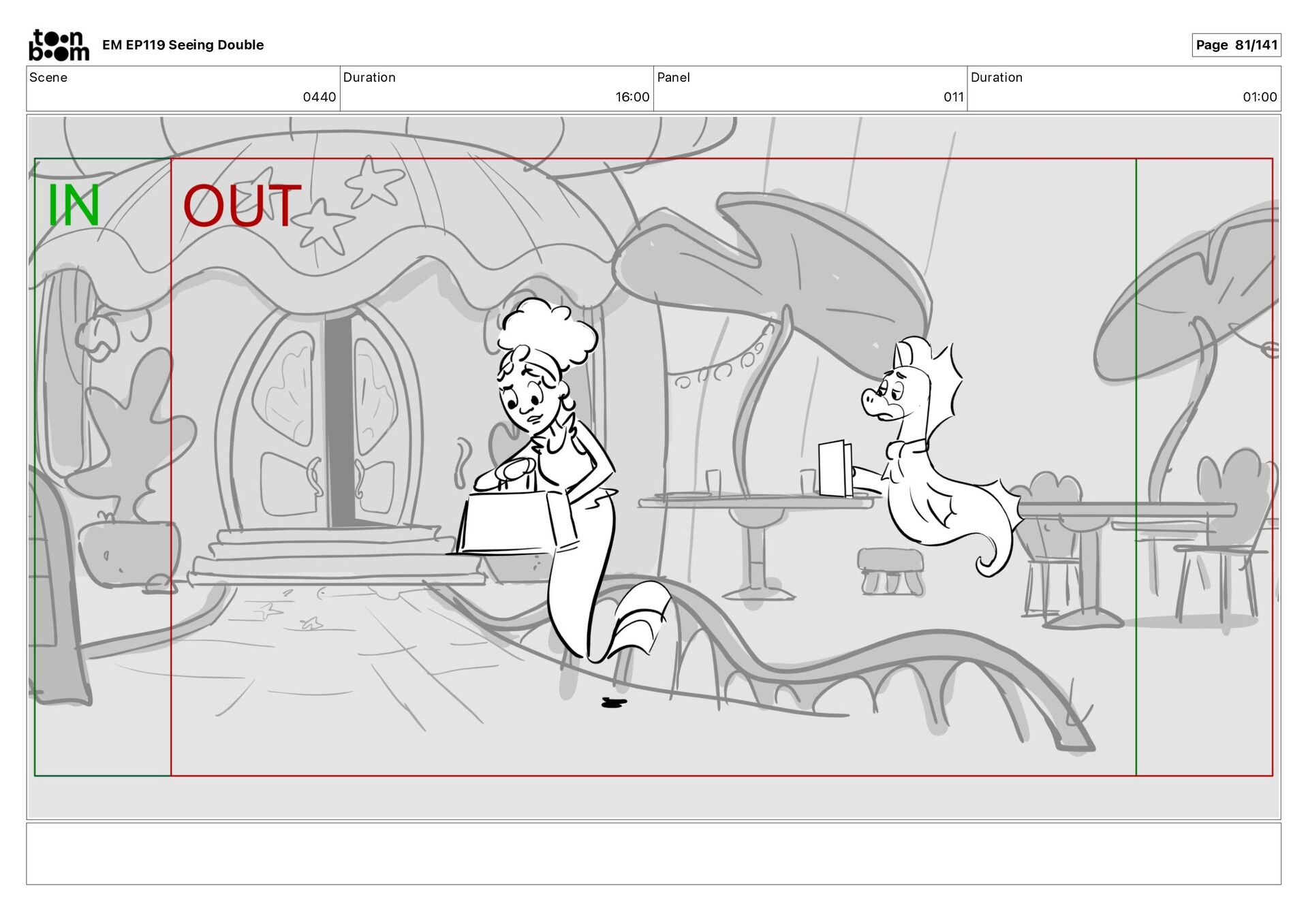Select the episode title 'EM EP119 Seeing Double'
This screenshot has width=1308, height=924.
183,45
